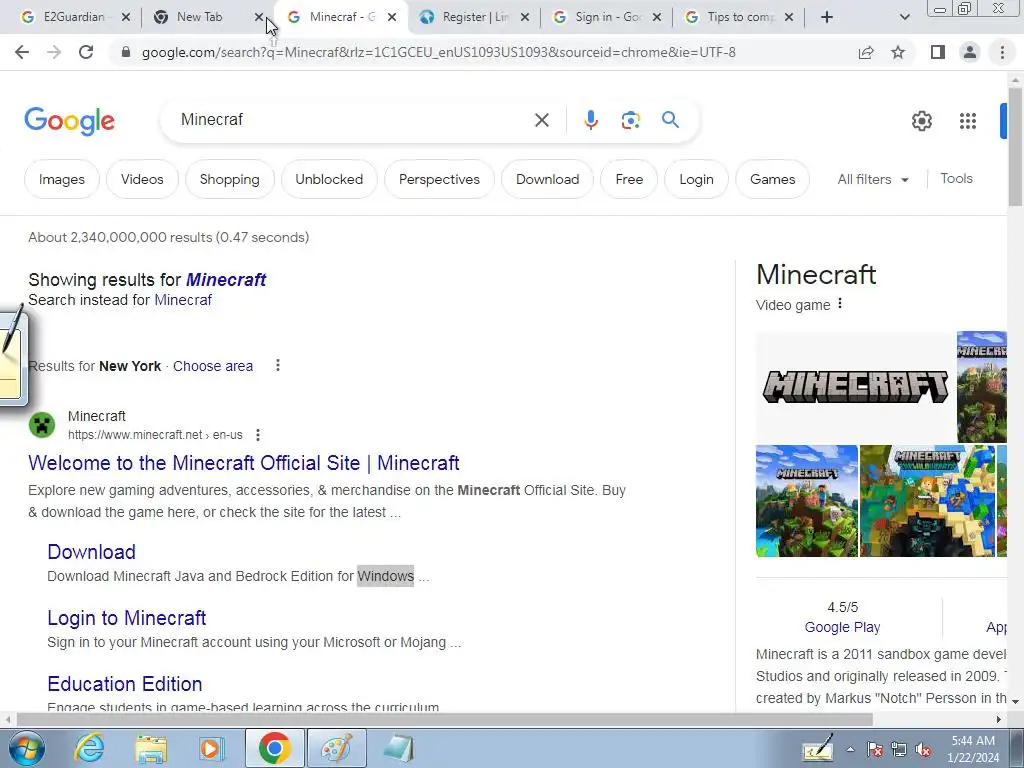Viewport: 1024px width, 768px height.
Task: Search by image with the Lens icon
Action: tap(630, 120)
